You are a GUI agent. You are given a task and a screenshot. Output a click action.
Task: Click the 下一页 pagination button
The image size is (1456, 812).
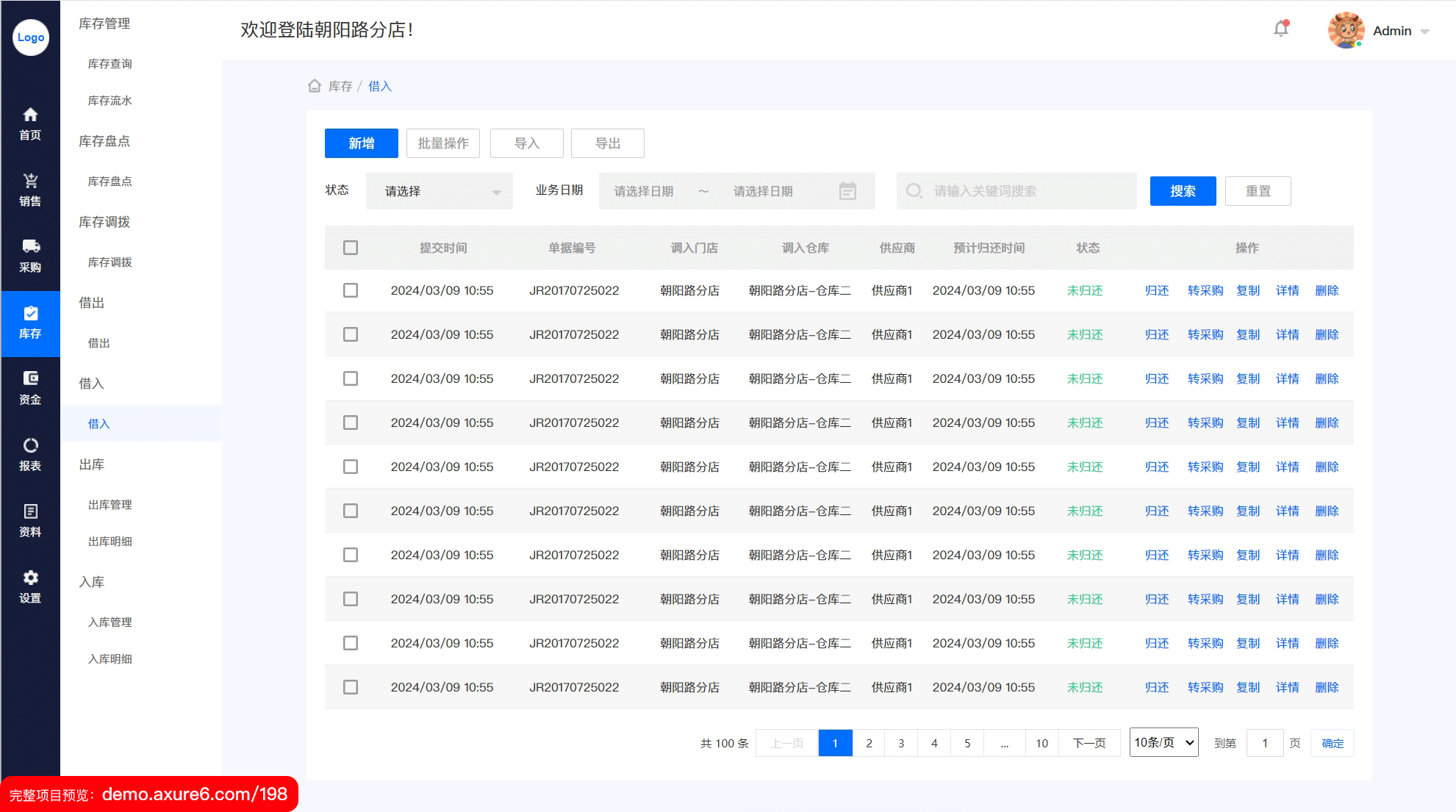[x=1089, y=743]
